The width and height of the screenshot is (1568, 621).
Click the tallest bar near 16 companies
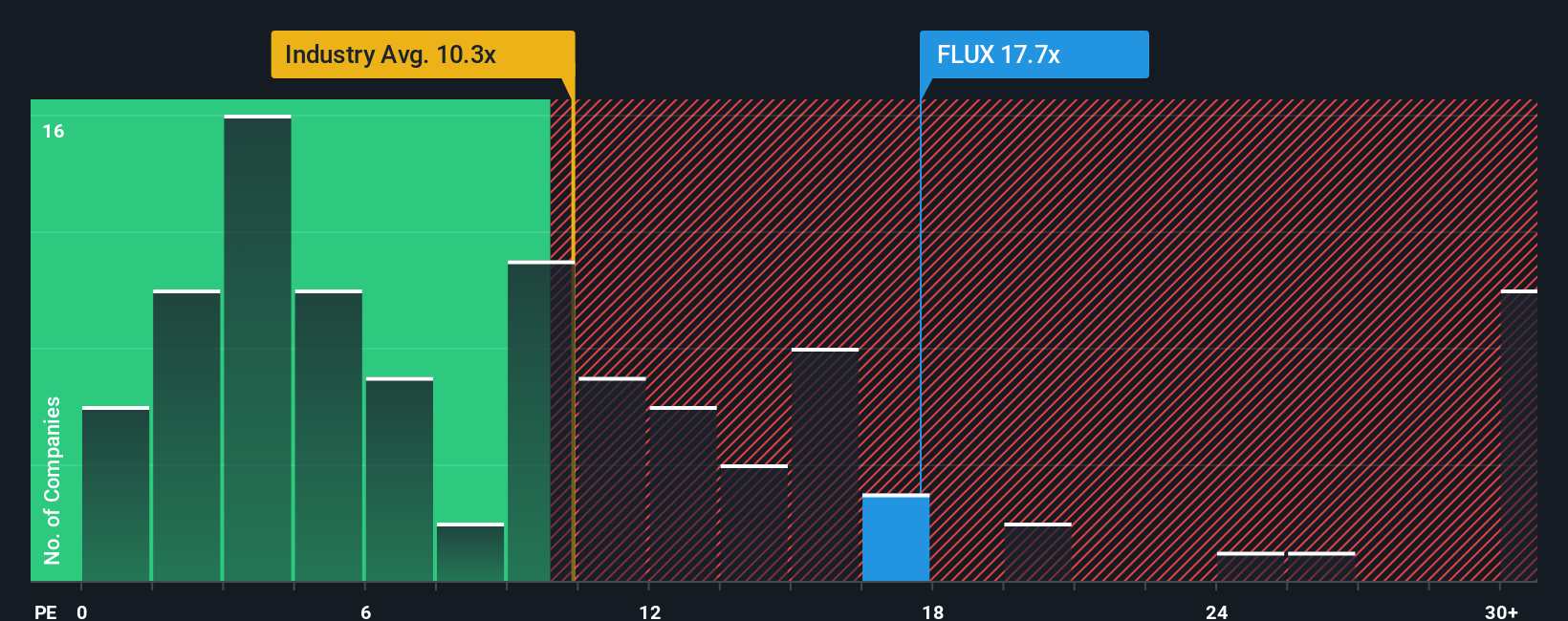(x=258, y=349)
